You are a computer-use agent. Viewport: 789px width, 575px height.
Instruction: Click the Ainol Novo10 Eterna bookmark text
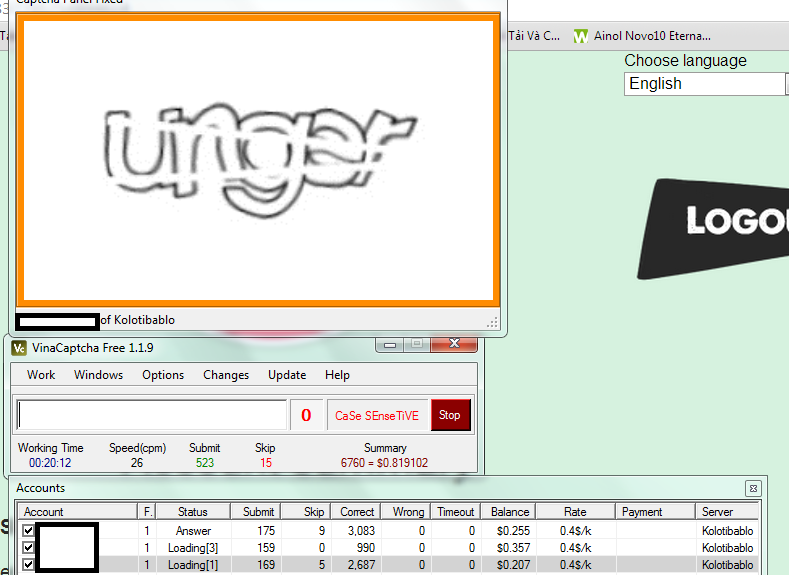652,36
